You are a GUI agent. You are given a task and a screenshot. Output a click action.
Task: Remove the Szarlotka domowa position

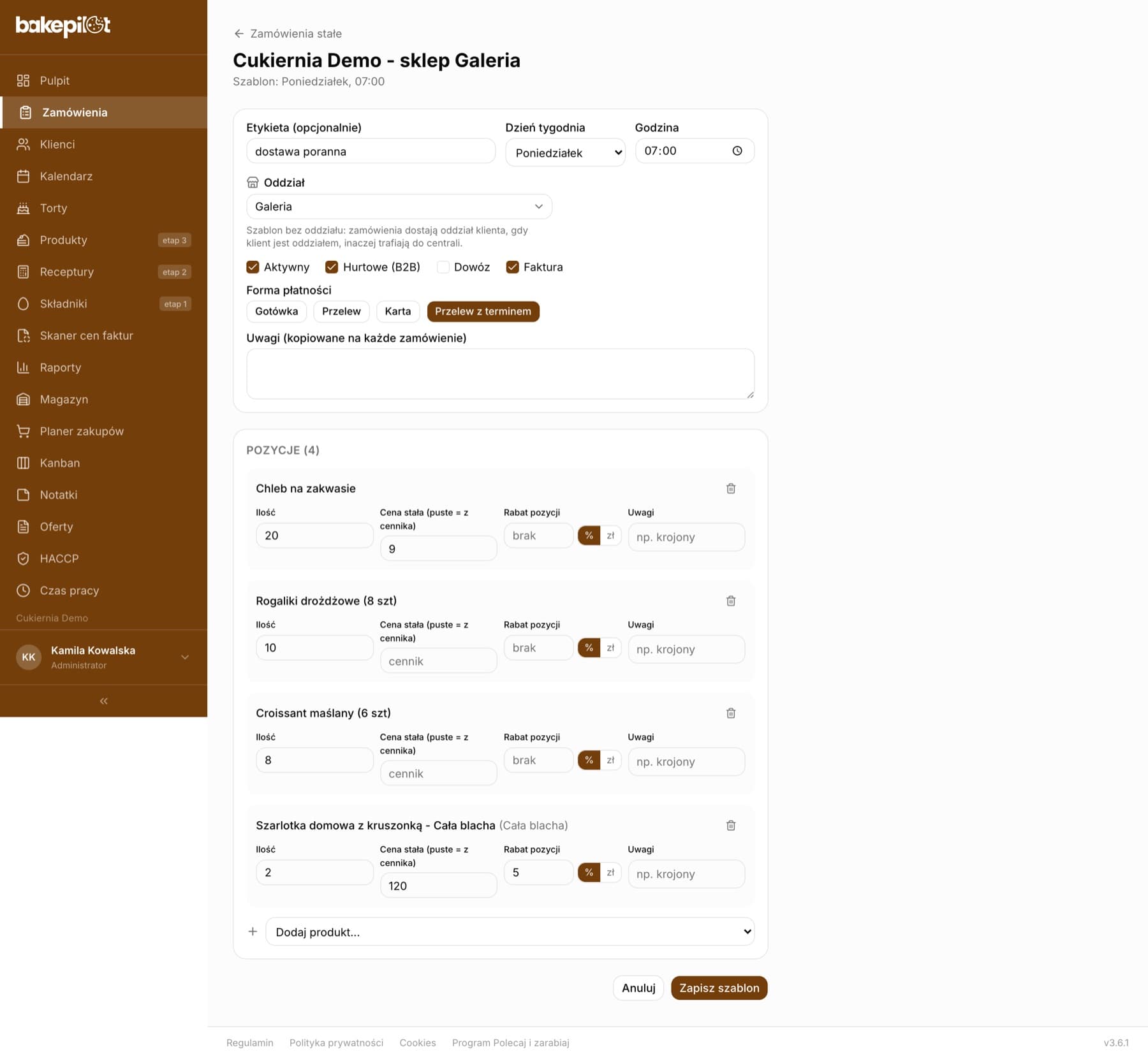pos(731,825)
